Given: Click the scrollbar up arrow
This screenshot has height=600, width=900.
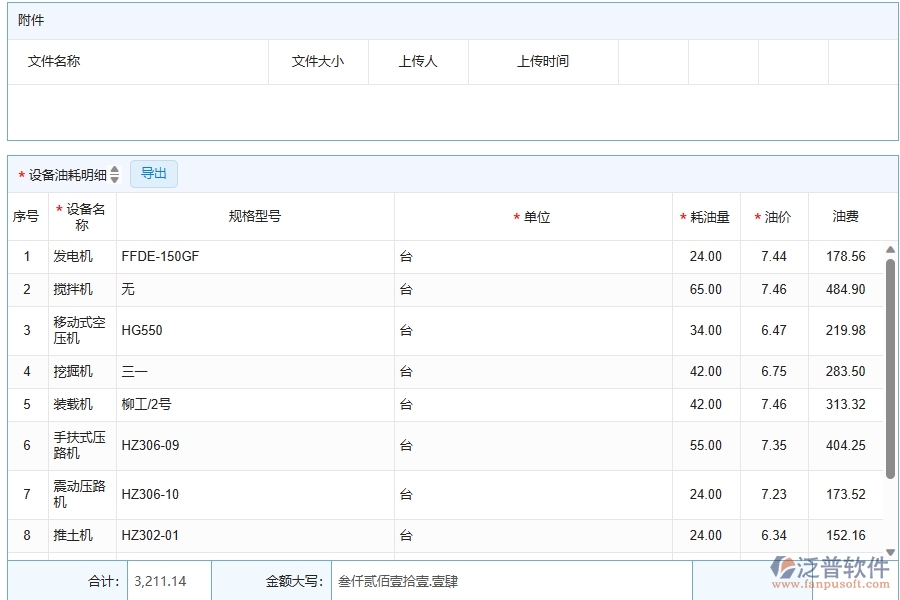Looking at the screenshot, I should 890,248.
